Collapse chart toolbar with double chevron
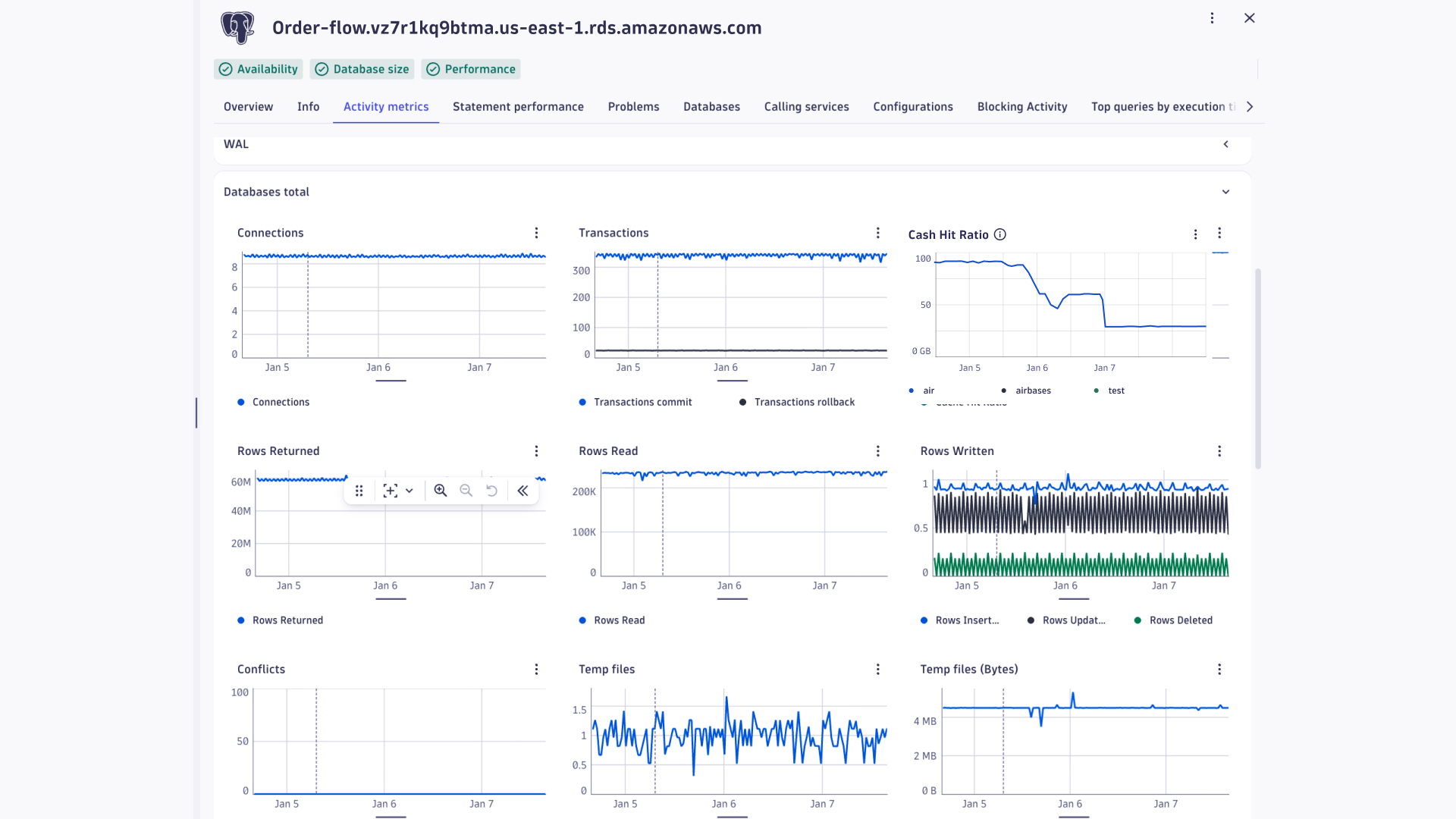Image resolution: width=1456 pixels, height=819 pixels. (522, 491)
